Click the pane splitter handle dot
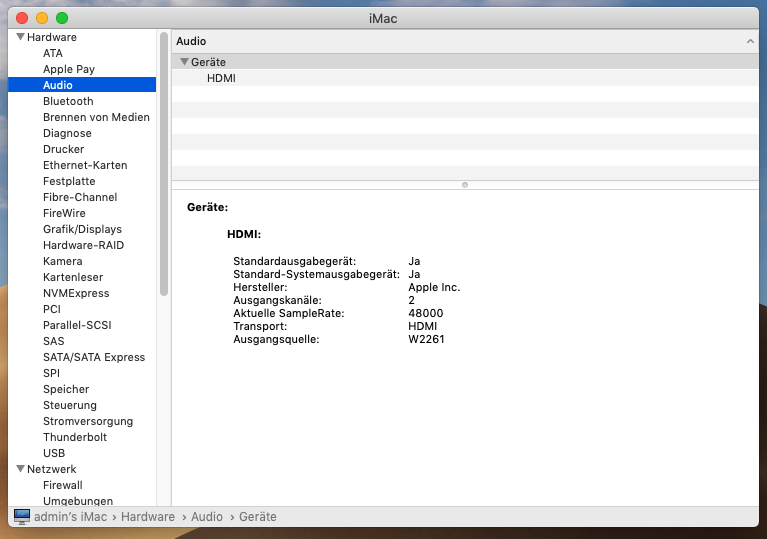Image resolution: width=767 pixels, height=539 pixels. 465,185
